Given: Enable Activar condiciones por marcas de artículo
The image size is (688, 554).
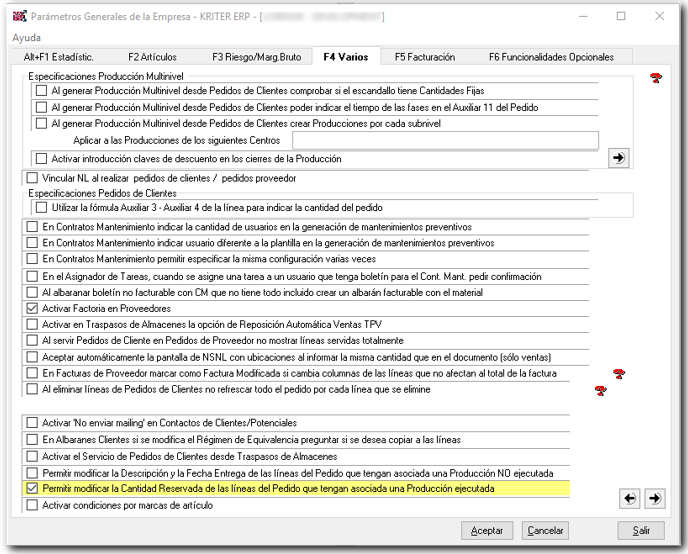Looking at the screenshot, I should pos(32,505).
